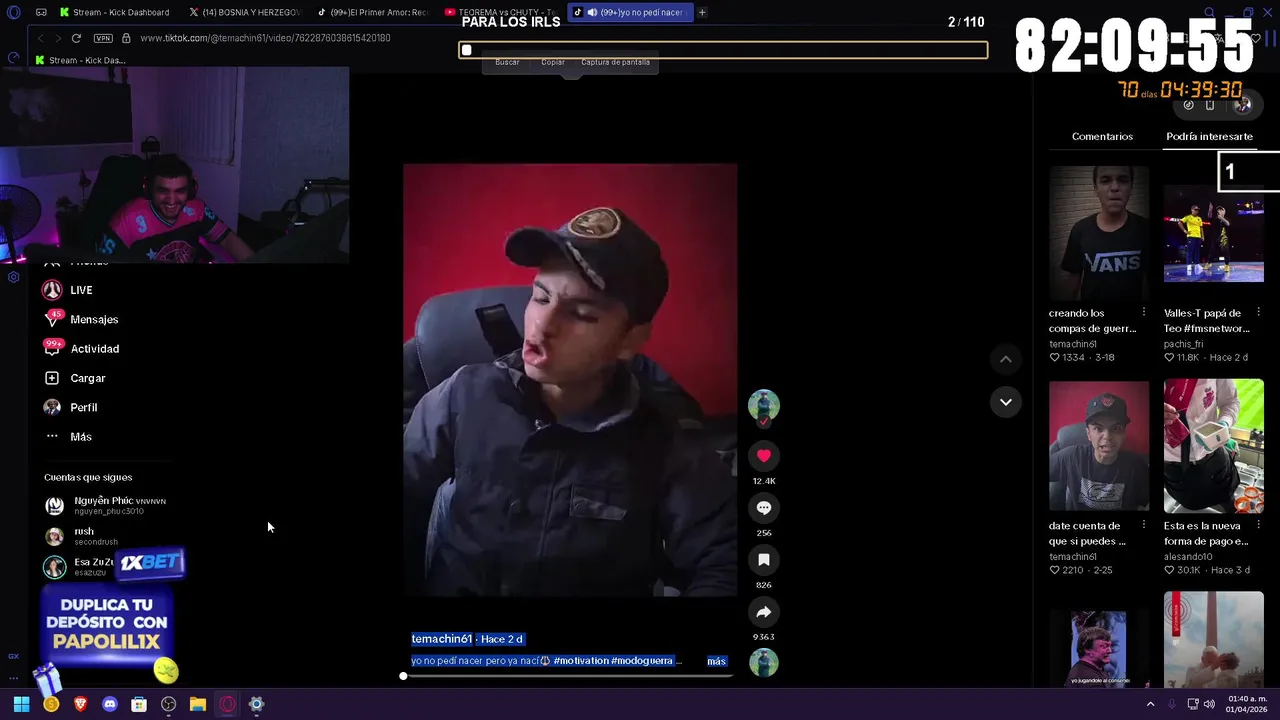Open the gear settings app in taskbar
This screenshot has height=720, width=1280.
256,704
